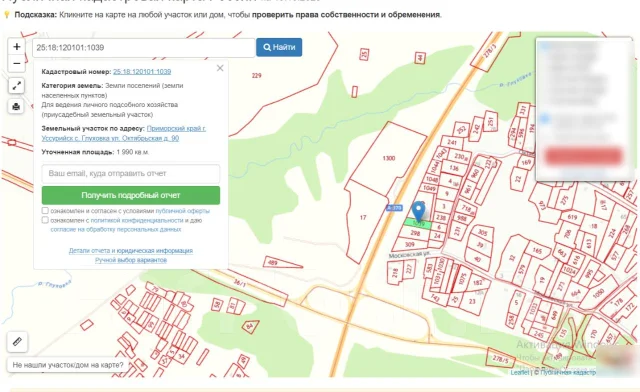Viewport: 640px width, 392px height.
Task: Zoom out the map with minus button
Action: coord(17,64)
